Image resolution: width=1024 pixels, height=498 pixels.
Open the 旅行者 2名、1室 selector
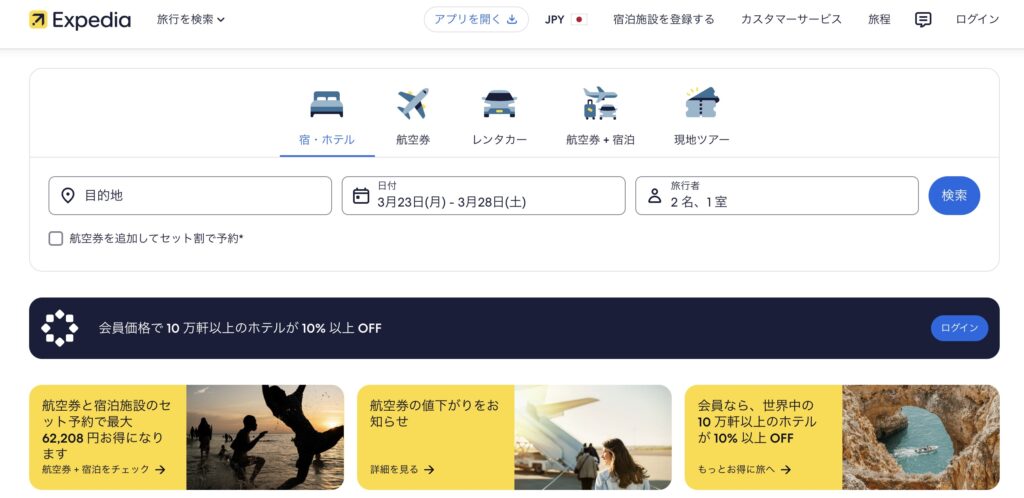click(776, 195)
